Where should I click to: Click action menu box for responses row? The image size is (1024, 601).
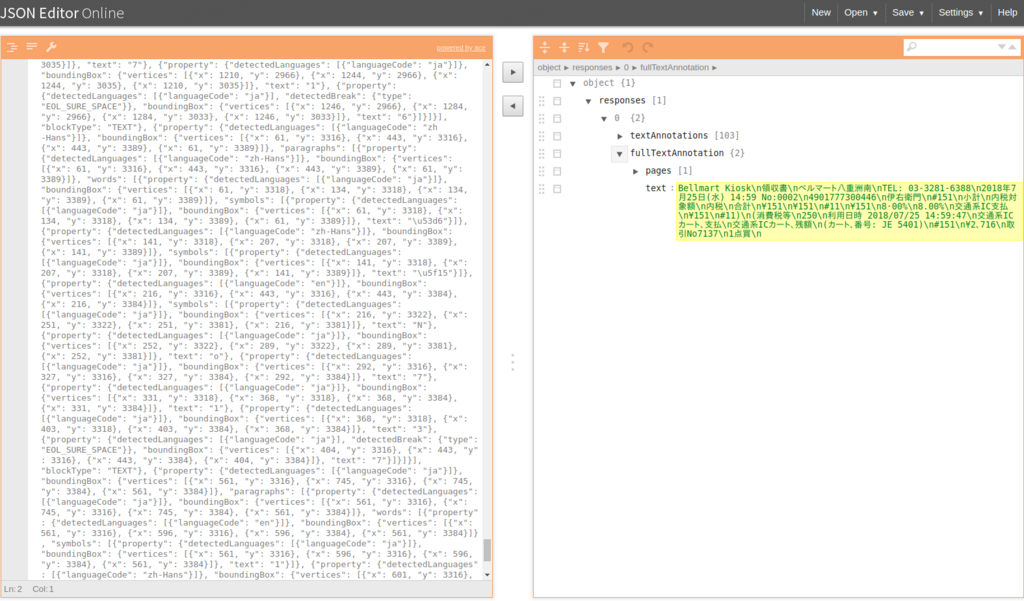tap(557, 101)
